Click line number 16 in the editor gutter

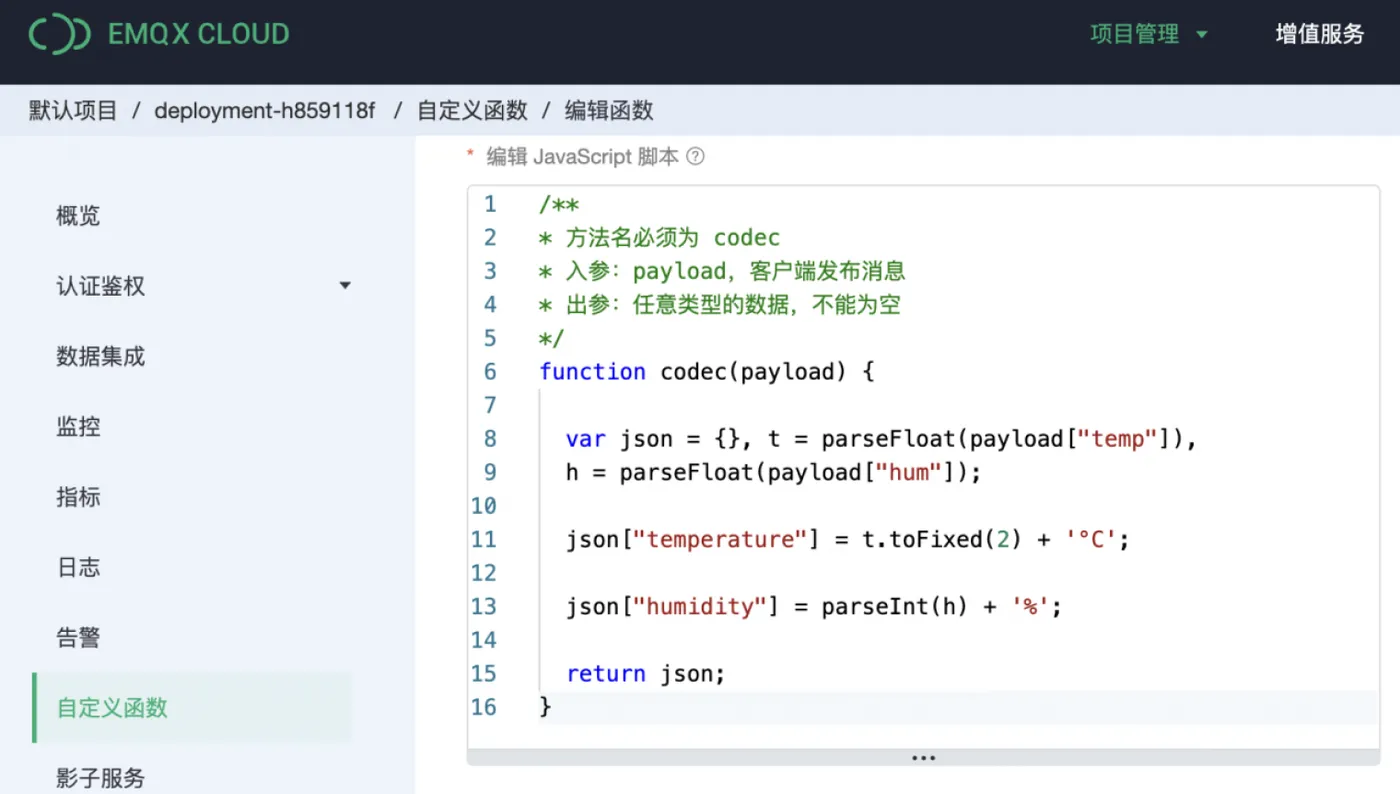click(484, 708)
